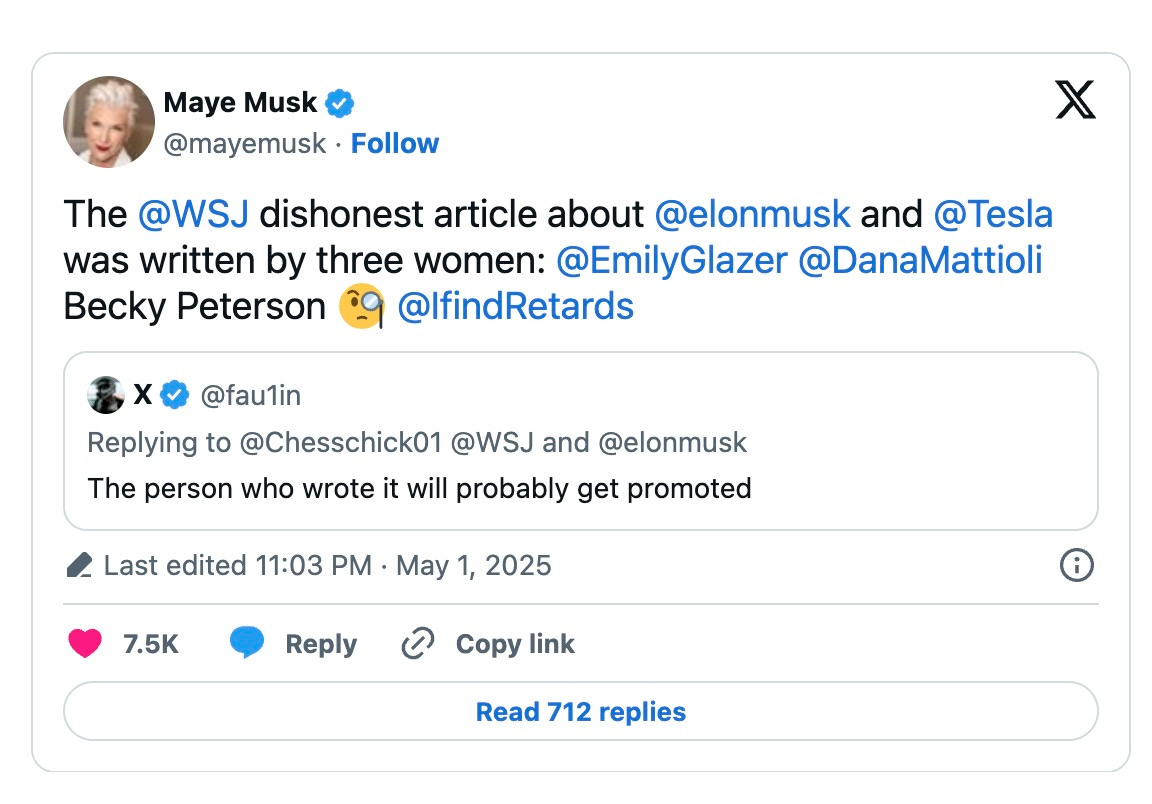Click the 7.5K like count

coord(151,644)
